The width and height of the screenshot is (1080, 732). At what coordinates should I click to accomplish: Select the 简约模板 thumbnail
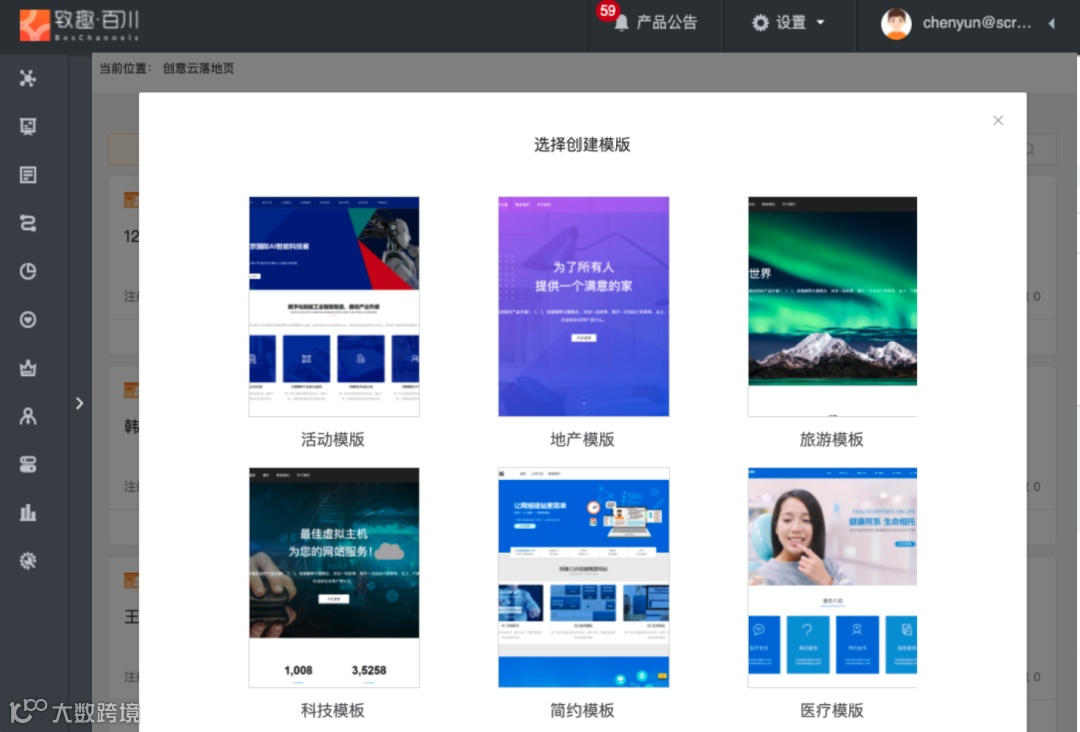click(583, 577)
